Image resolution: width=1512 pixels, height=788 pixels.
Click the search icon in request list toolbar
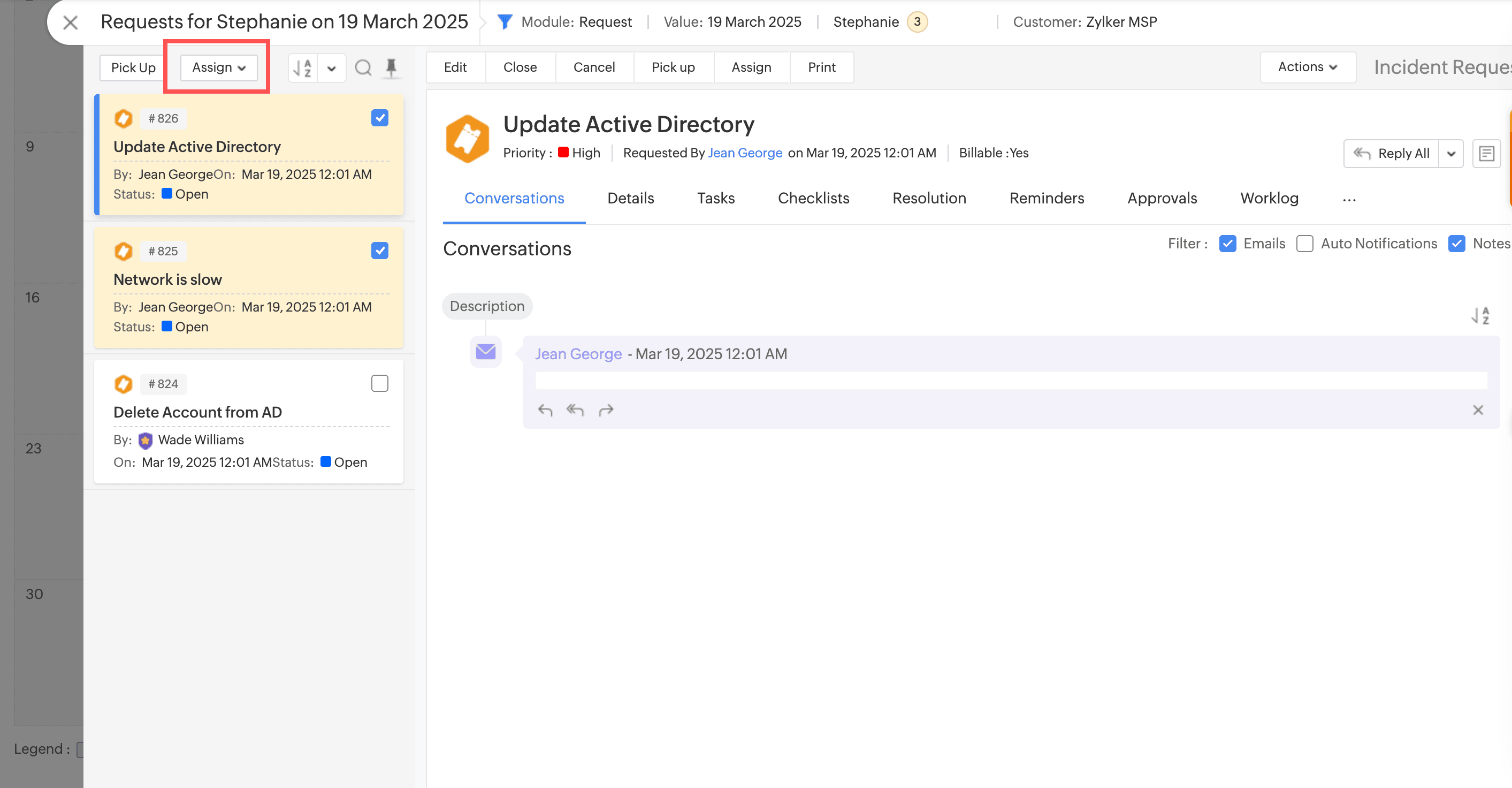[x=363, y=68]
